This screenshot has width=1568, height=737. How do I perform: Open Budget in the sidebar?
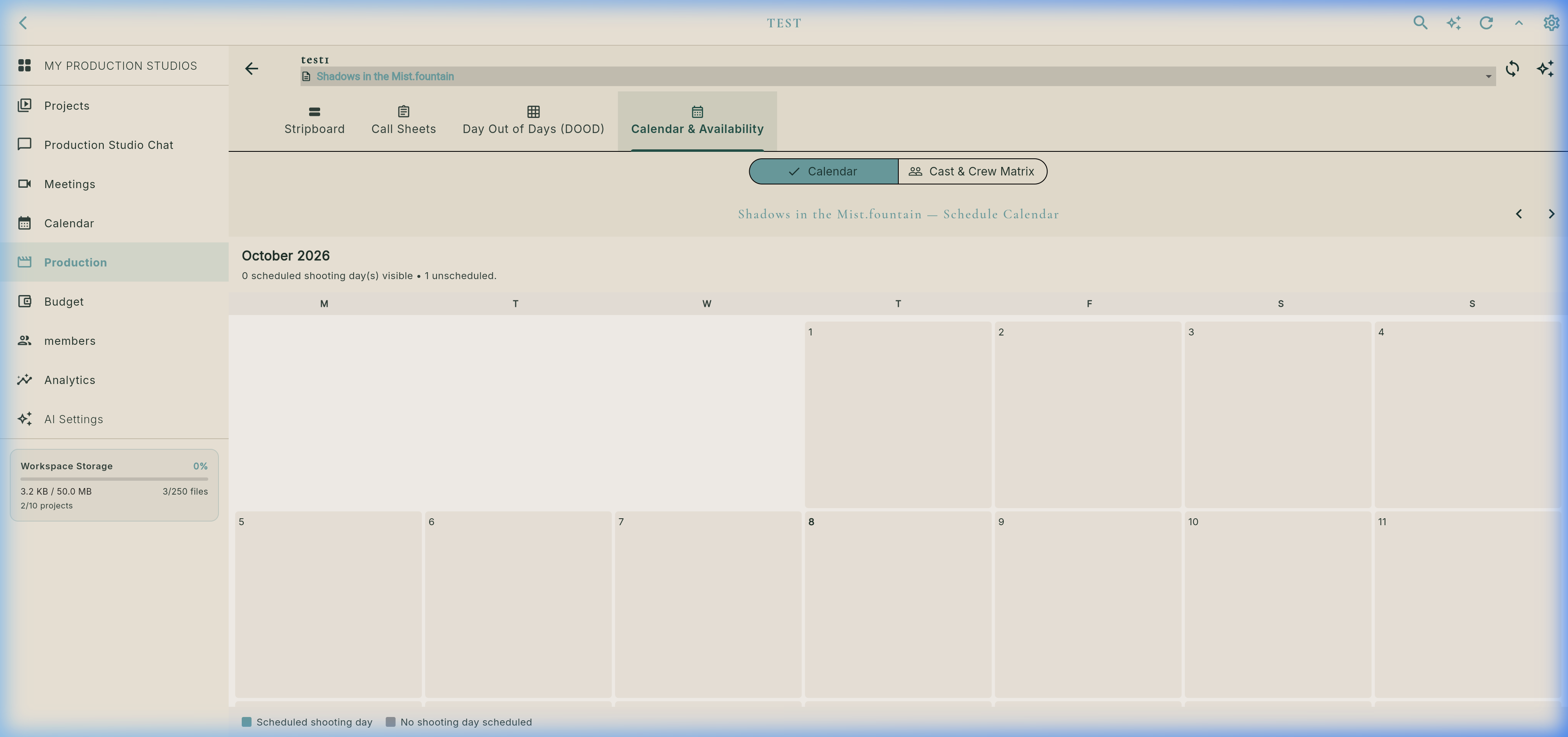click(114, 302)
